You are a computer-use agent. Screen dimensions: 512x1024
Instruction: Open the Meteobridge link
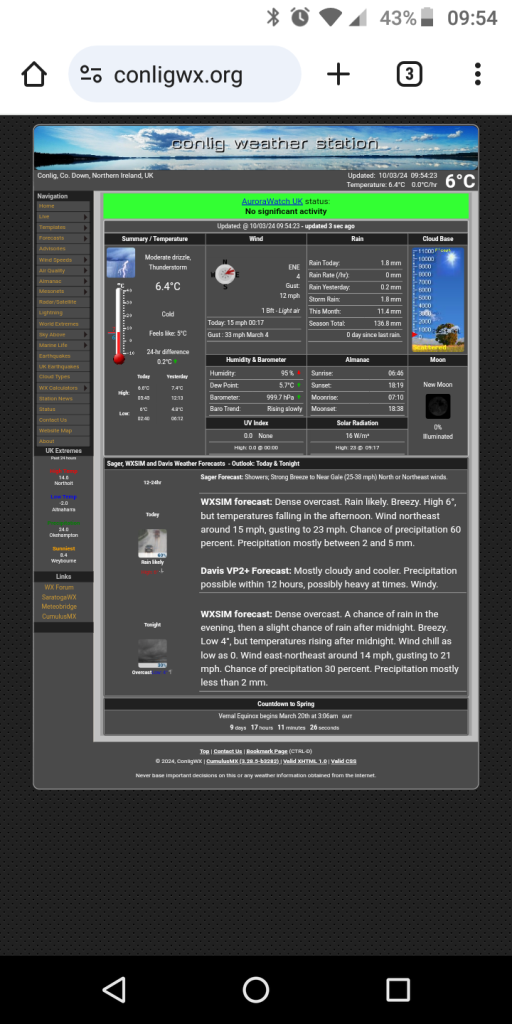pyautogui.click(x=59, y=607)
